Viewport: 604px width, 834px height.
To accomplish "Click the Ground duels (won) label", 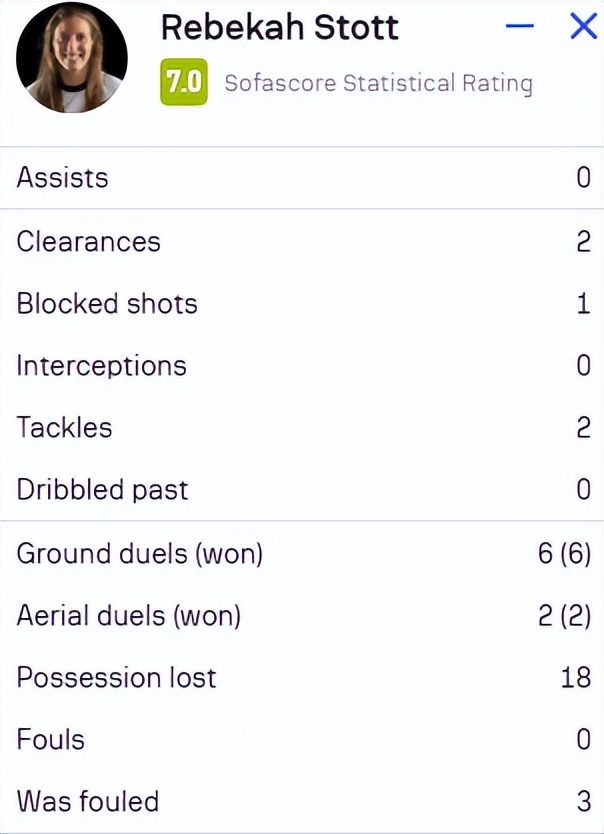I will [x=139, y=553].
